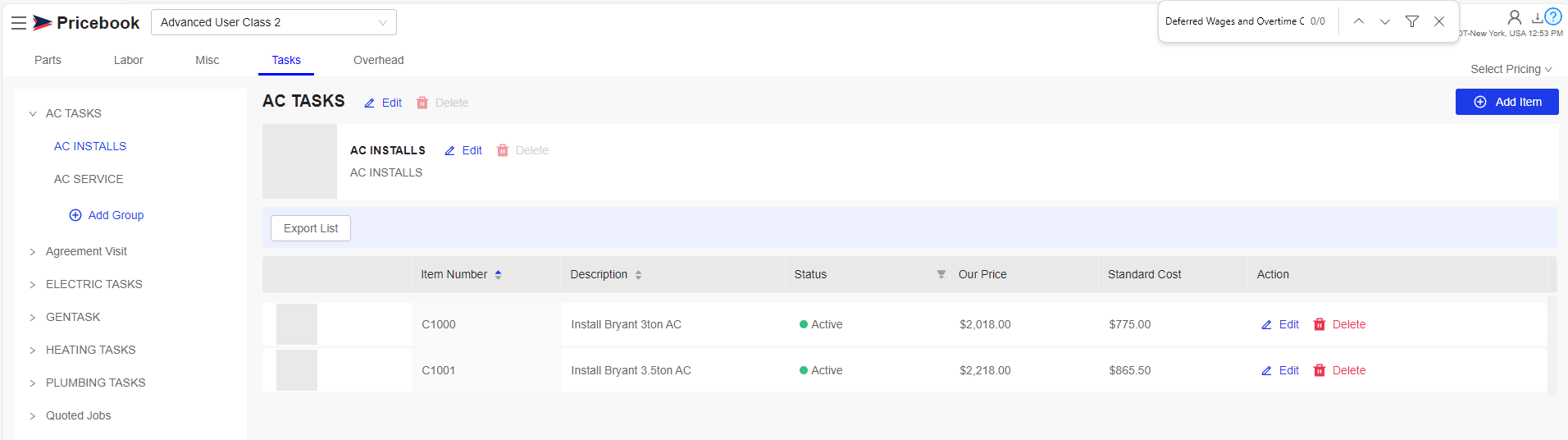
Task: Click the Export List button
Action: coord(311,228)
